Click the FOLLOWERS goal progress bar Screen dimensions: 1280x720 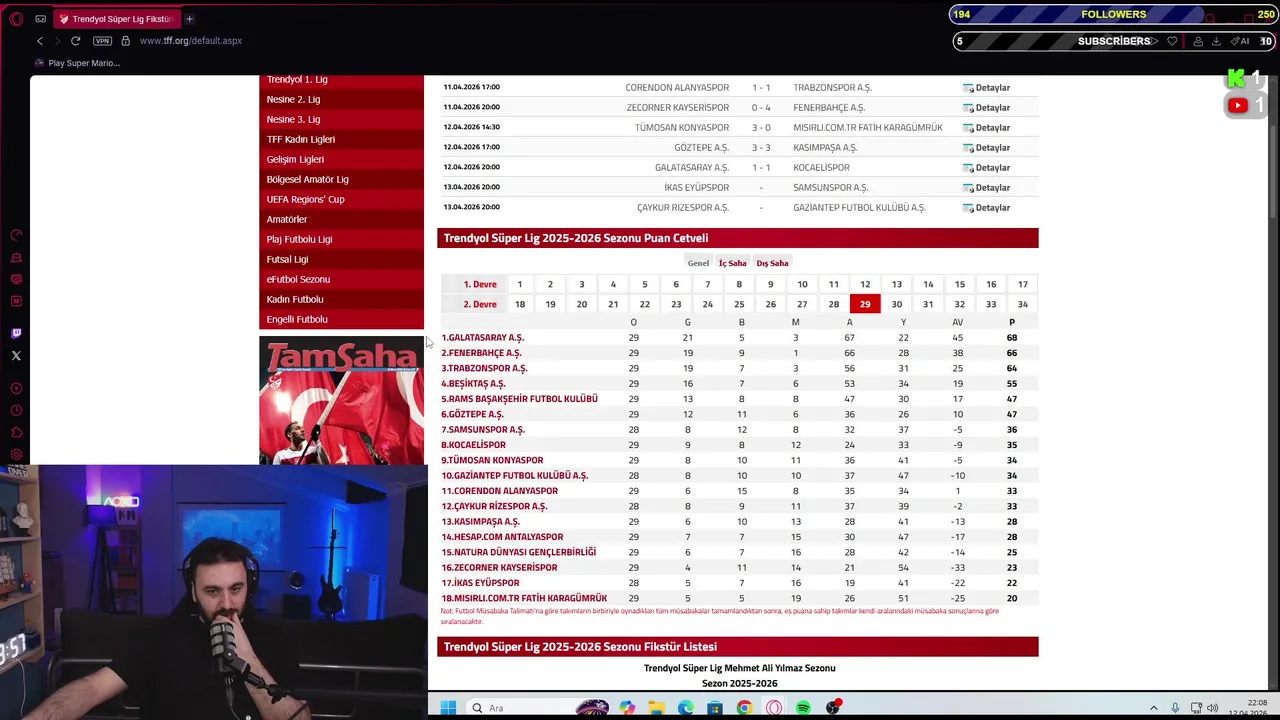tap(1113, 14)
